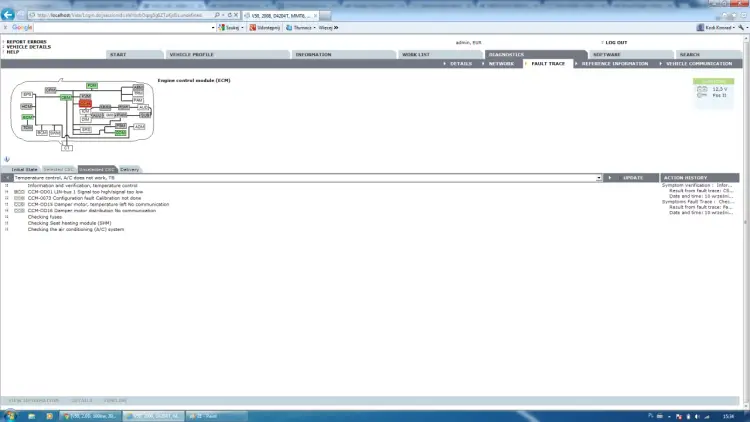Select the NETWORK sub-tab

coord(501,64)
